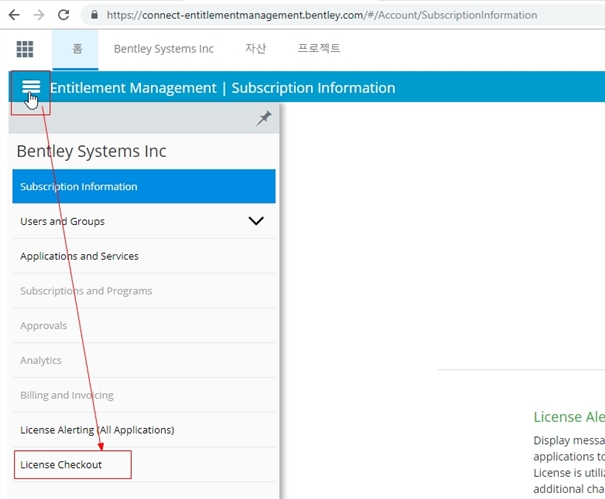Screen dimensions: 605x499
Task: Go to Billing and Invoicing
Action: [x=66, y=395]
